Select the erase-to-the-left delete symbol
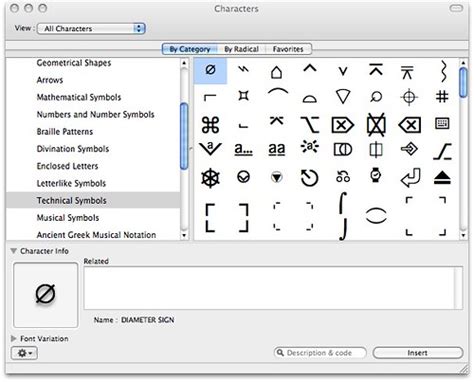Viewport: 474px width, 382px height. point(410,125)
